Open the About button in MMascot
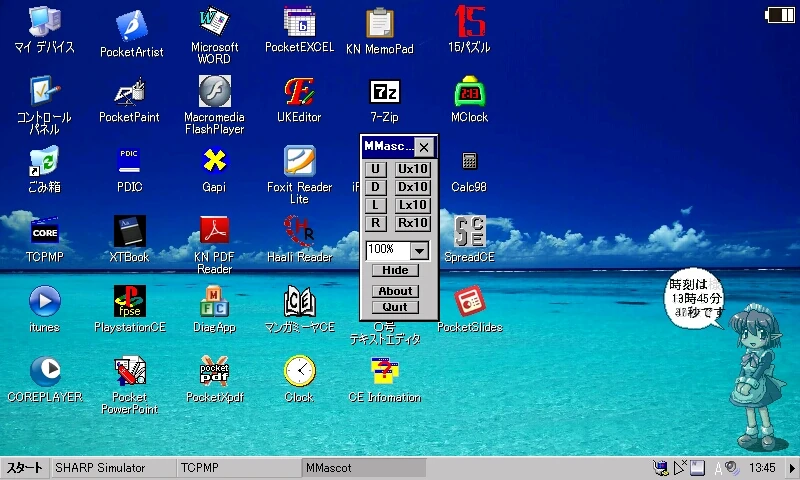 [395, 291]
